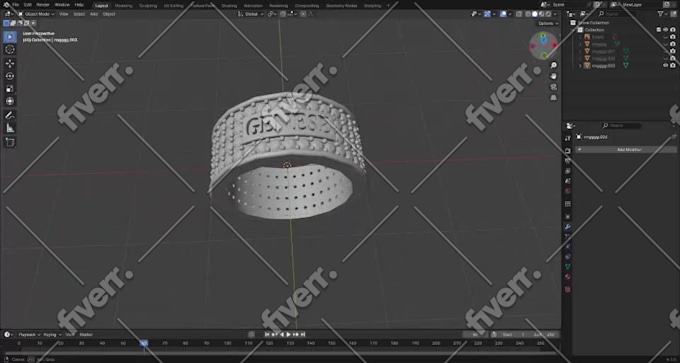The height and width of the screenshot is (363, 680).
Task: Toggle visibility eye on Collection row
Action: click(x=665, y=29)
